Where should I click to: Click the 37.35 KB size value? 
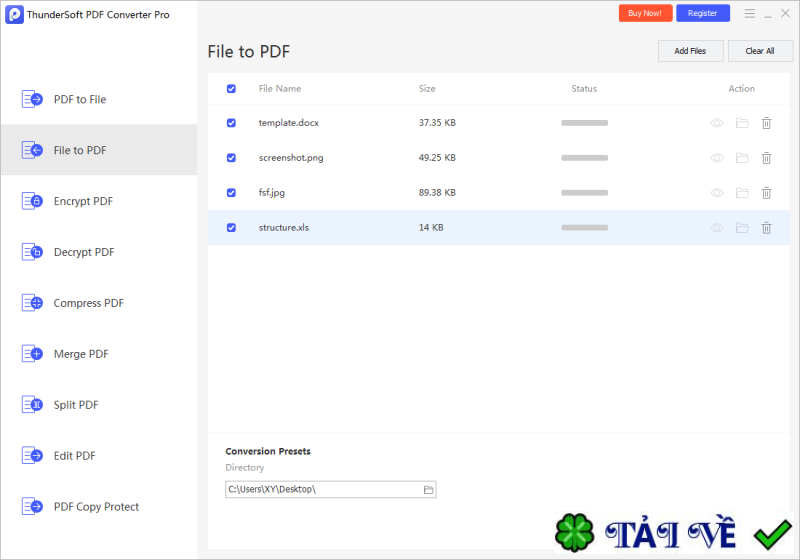pyautogui.click(x=437, y=123)
